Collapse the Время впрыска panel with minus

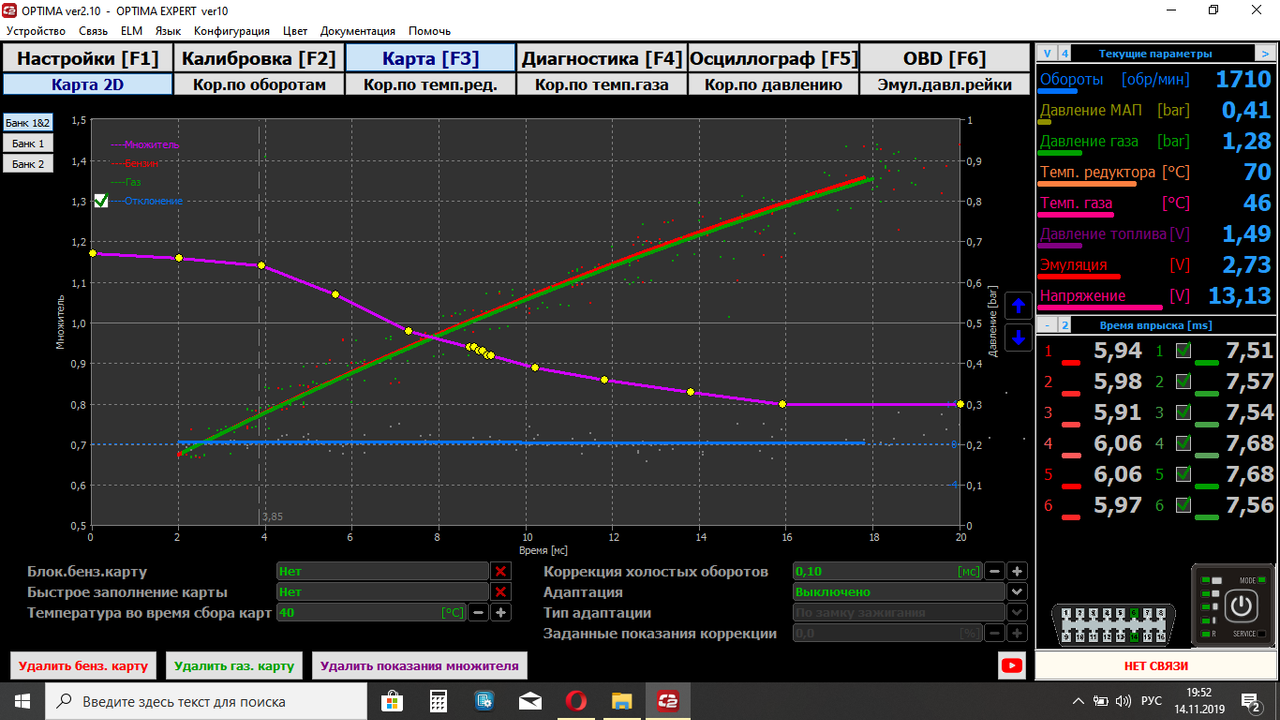click(1047, 325)
